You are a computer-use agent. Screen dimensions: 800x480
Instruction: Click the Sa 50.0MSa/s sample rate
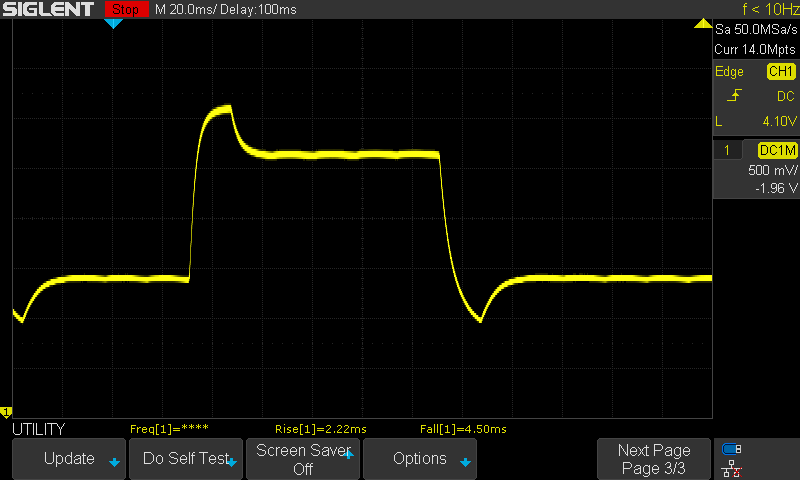756,30
